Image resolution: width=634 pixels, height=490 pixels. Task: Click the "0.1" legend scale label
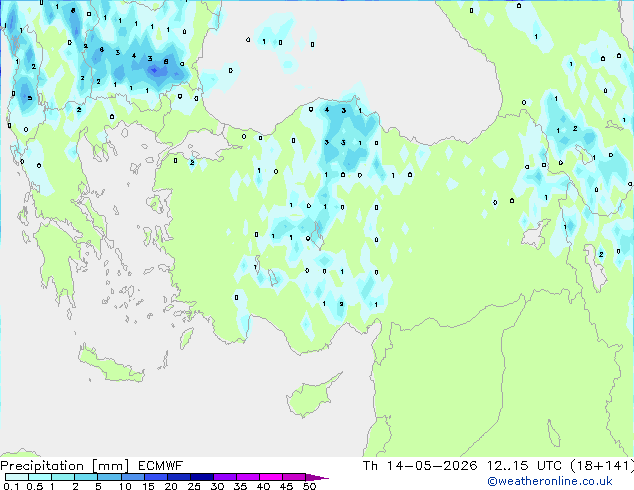pos(11,486)
